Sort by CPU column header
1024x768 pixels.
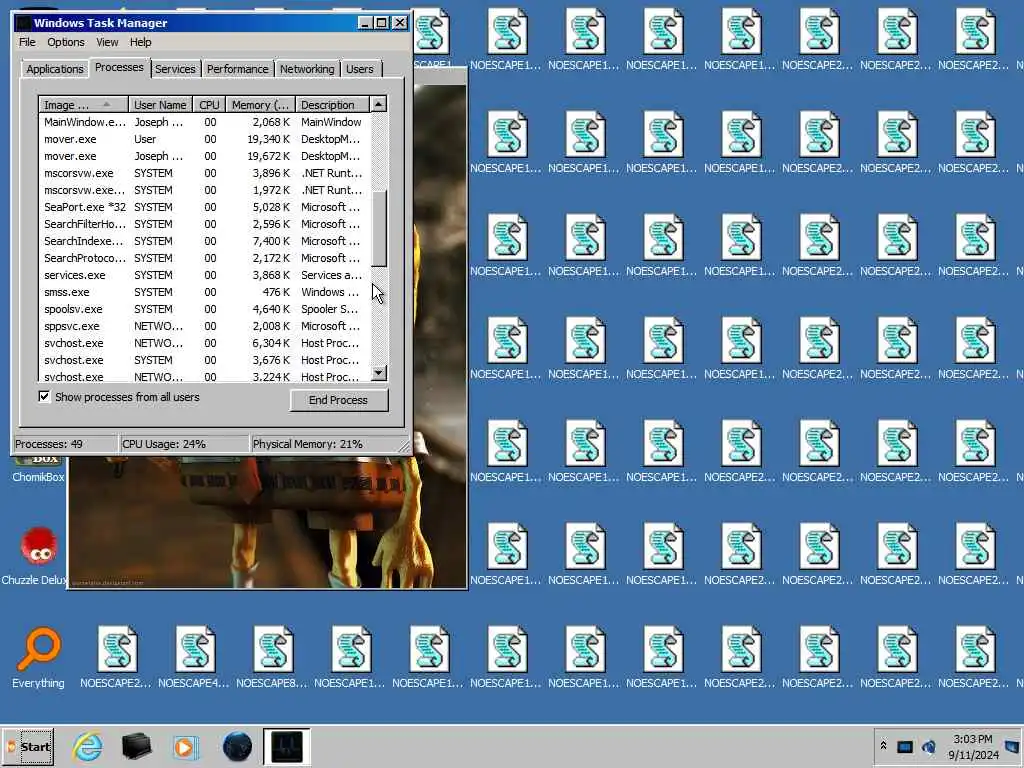click(x=209, y=104)
